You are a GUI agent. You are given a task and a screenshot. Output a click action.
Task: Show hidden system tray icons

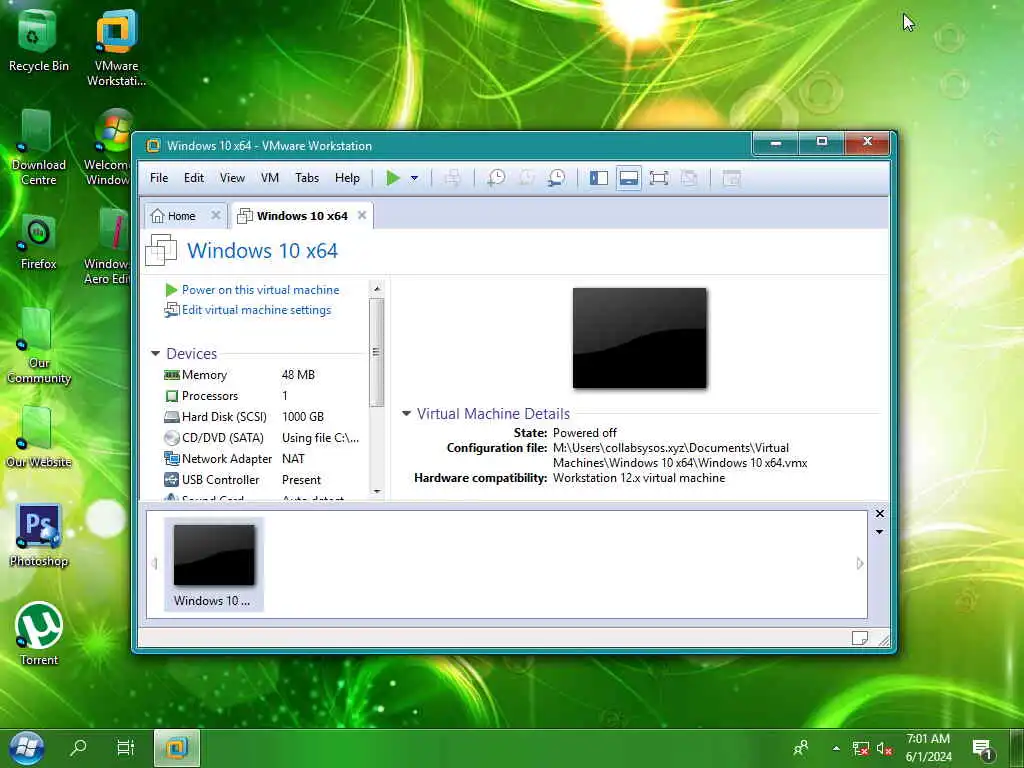click(836, 748)
